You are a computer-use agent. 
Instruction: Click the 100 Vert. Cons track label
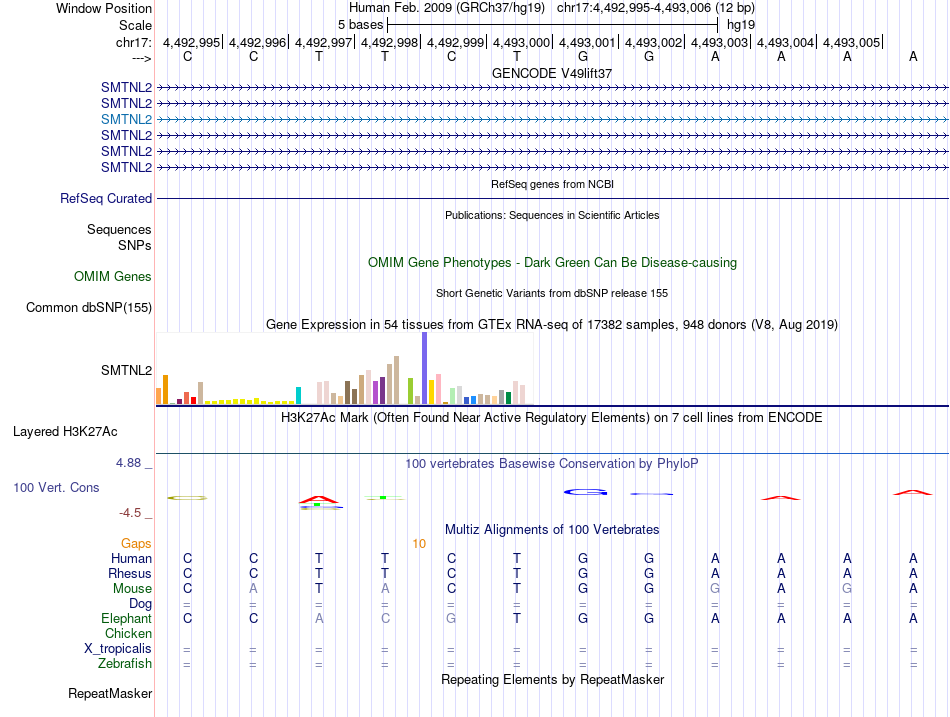(x=56, y=487)
